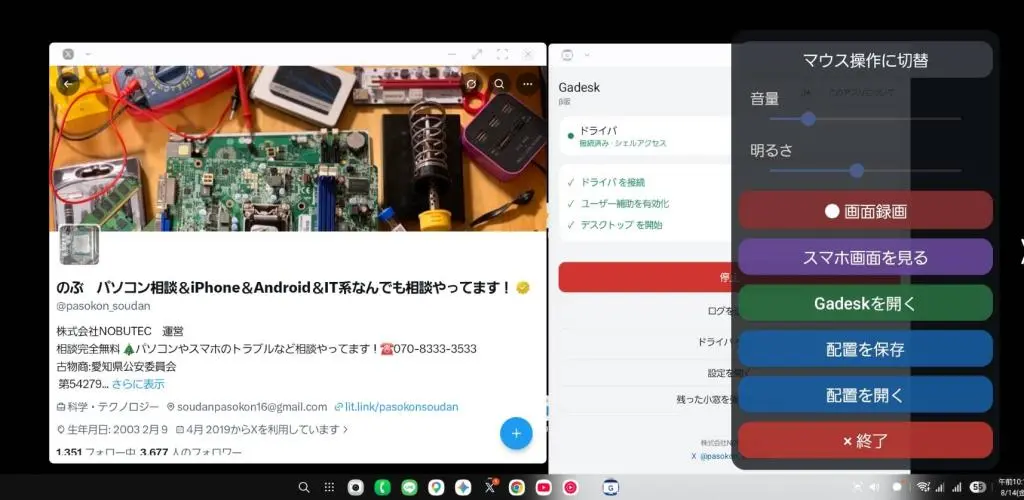Screen dimensions: 1024x500
Task: Open the three-dot more menu on profile
Action: coord(527,84)
